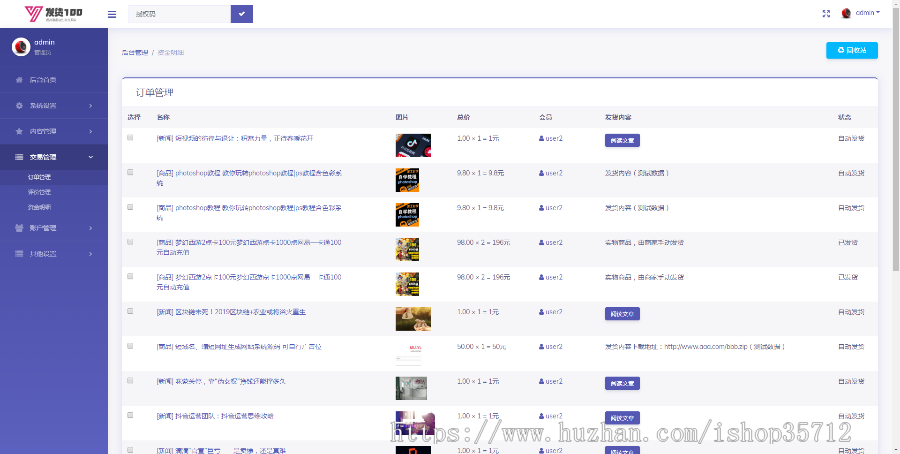Click the 后台管理 breadcrumb link
Screen dimensions: 900x454
point(135,52)
